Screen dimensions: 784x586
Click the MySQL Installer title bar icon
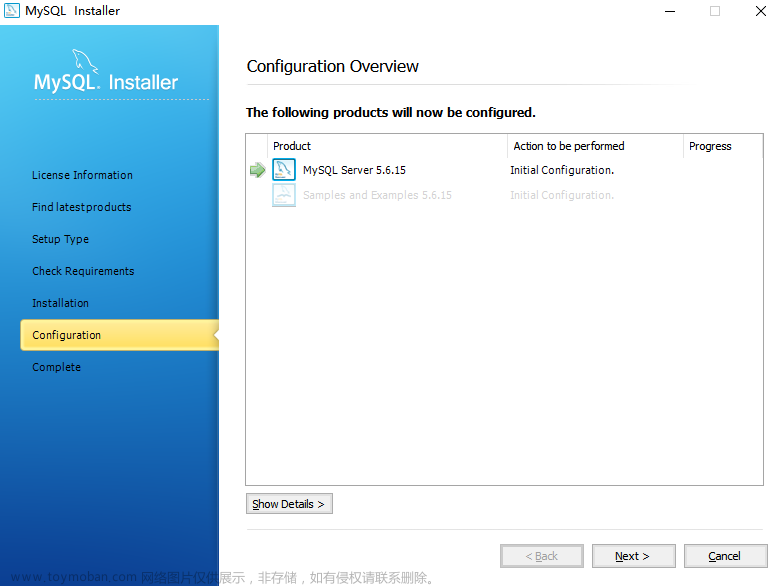pyautogui.click(x=12, y=10)
